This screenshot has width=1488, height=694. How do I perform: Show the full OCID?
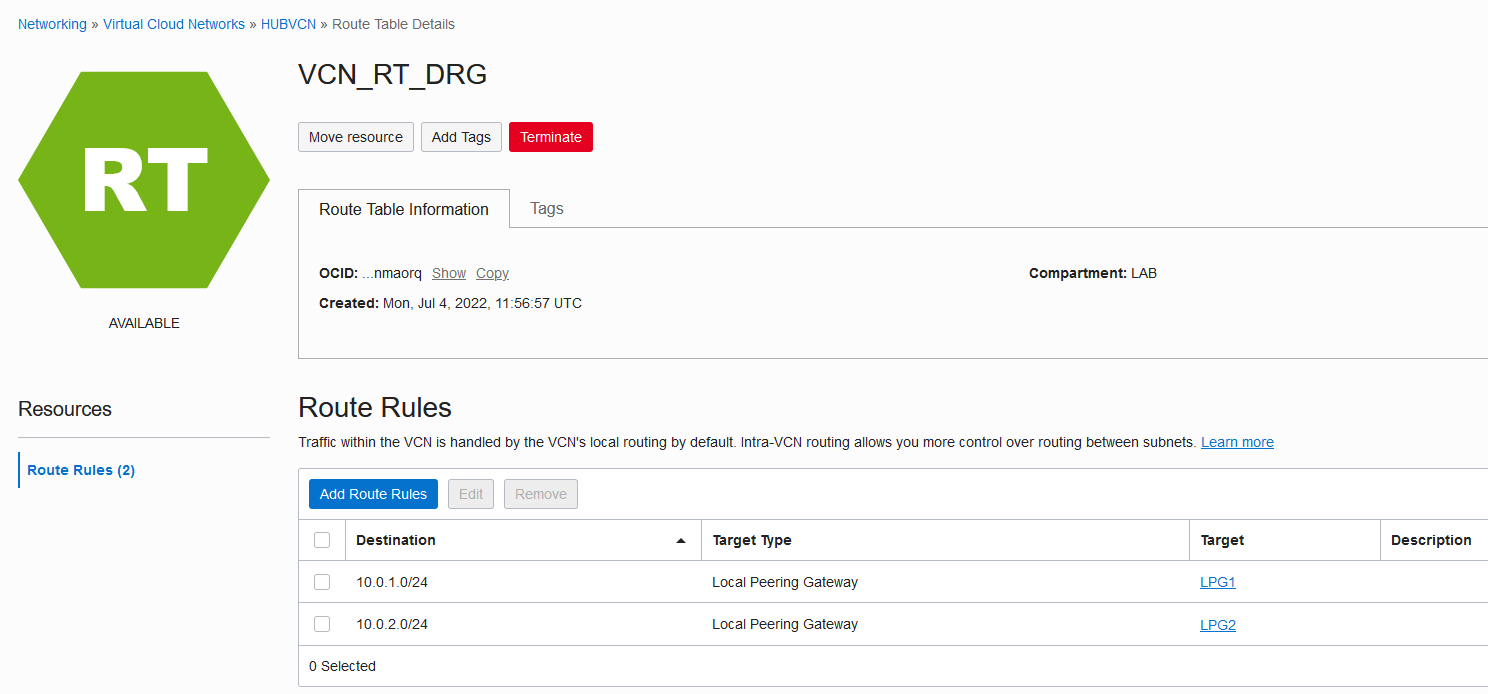pyautogui.click(x=449, y=273)
